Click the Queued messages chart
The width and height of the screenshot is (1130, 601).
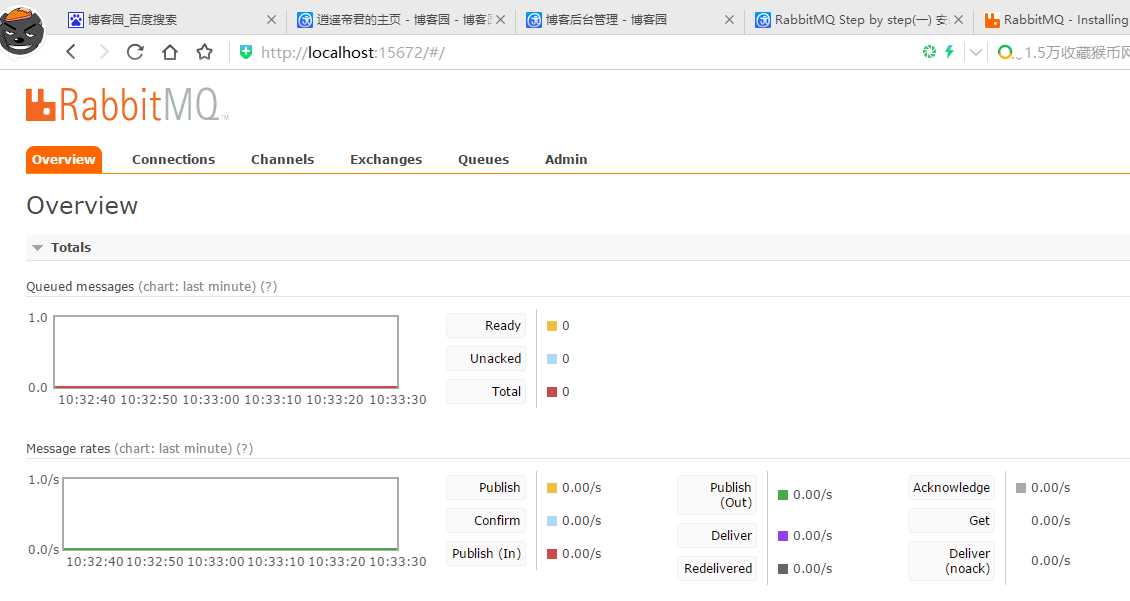coord(226,352)
